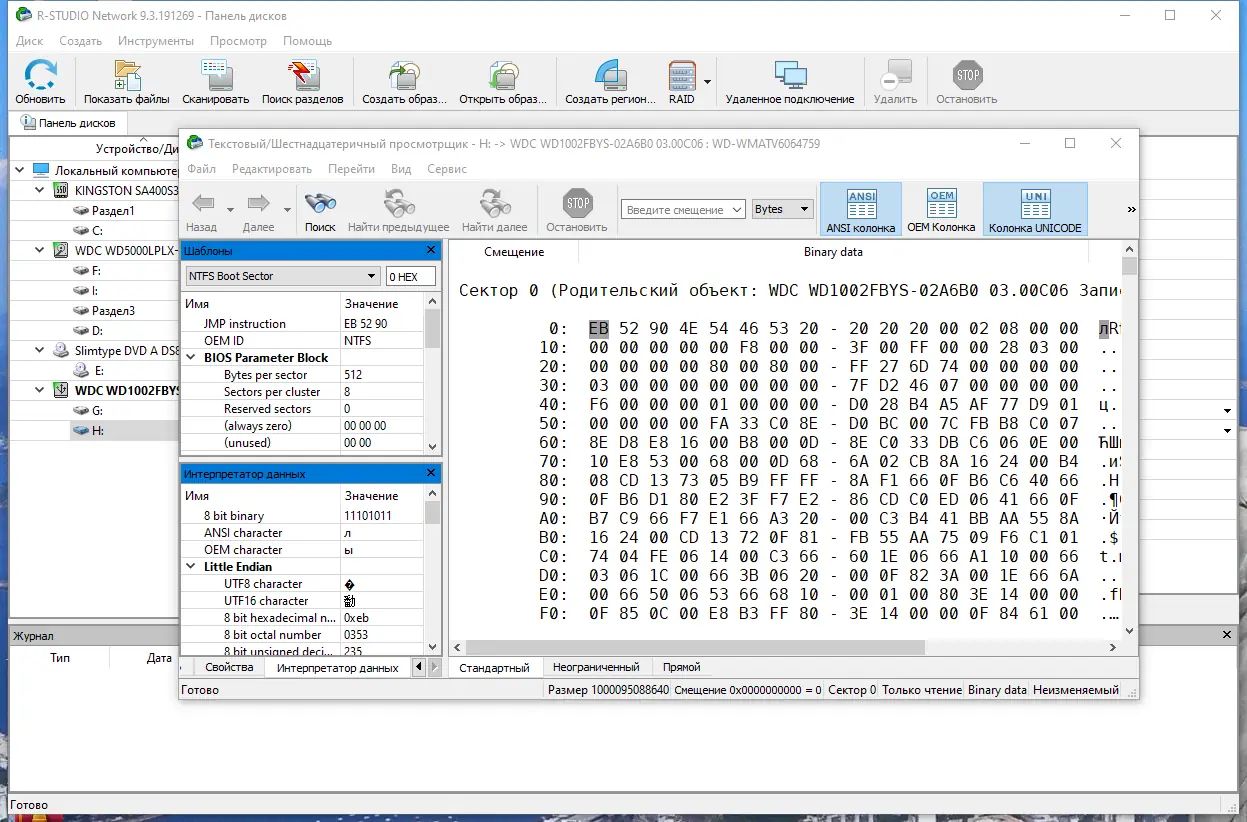The image size is (1247, 822).
Task: Launch Поиск разделов partition search
Action: pyautogui.click(x=302, y=76)
